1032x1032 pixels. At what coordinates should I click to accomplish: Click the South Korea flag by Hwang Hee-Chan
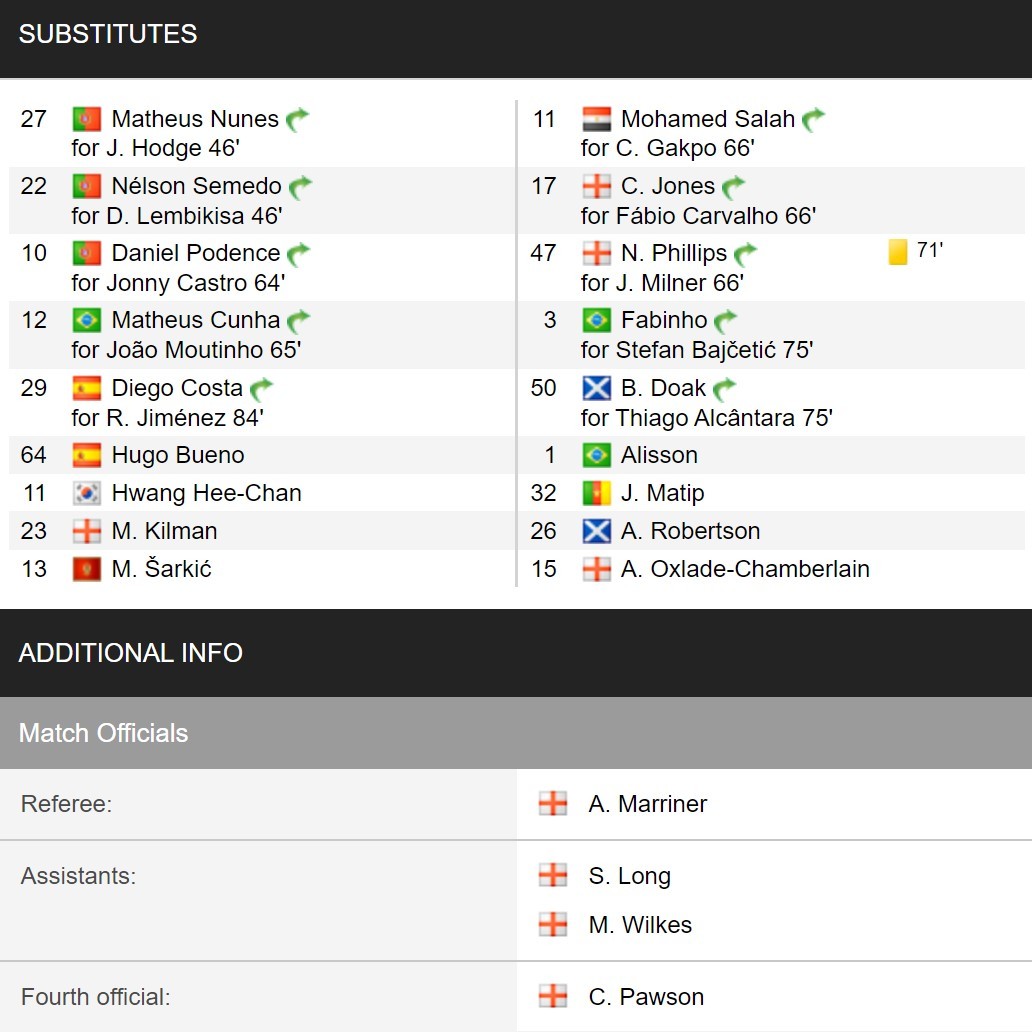(x=86, y=494)
